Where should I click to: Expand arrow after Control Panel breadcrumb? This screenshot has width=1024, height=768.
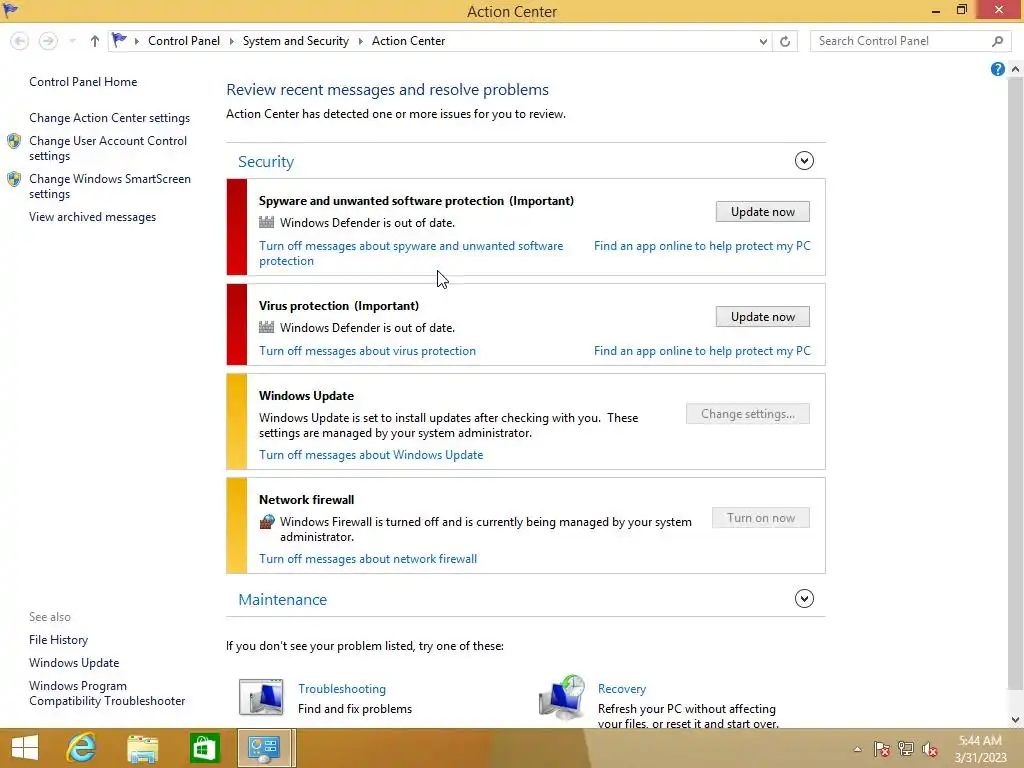(x=231, y=41)
